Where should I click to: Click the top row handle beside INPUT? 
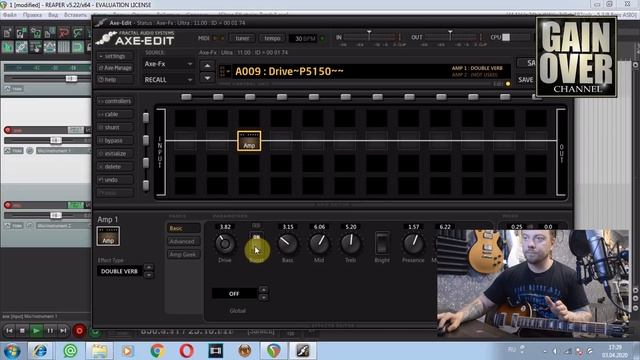pos(146,118)
